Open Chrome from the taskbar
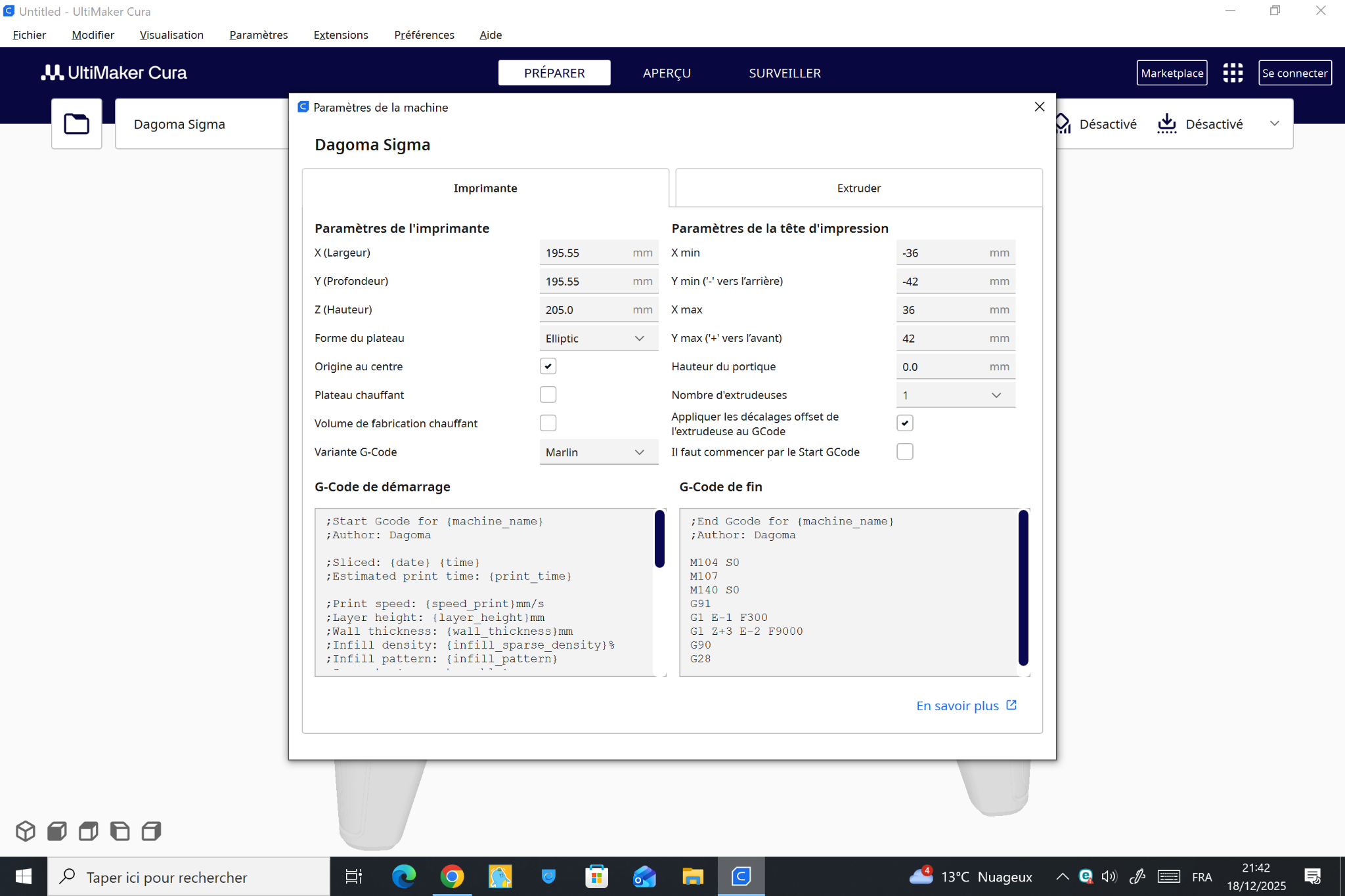This screenshot has width=1345, height=896. point(452,876)
